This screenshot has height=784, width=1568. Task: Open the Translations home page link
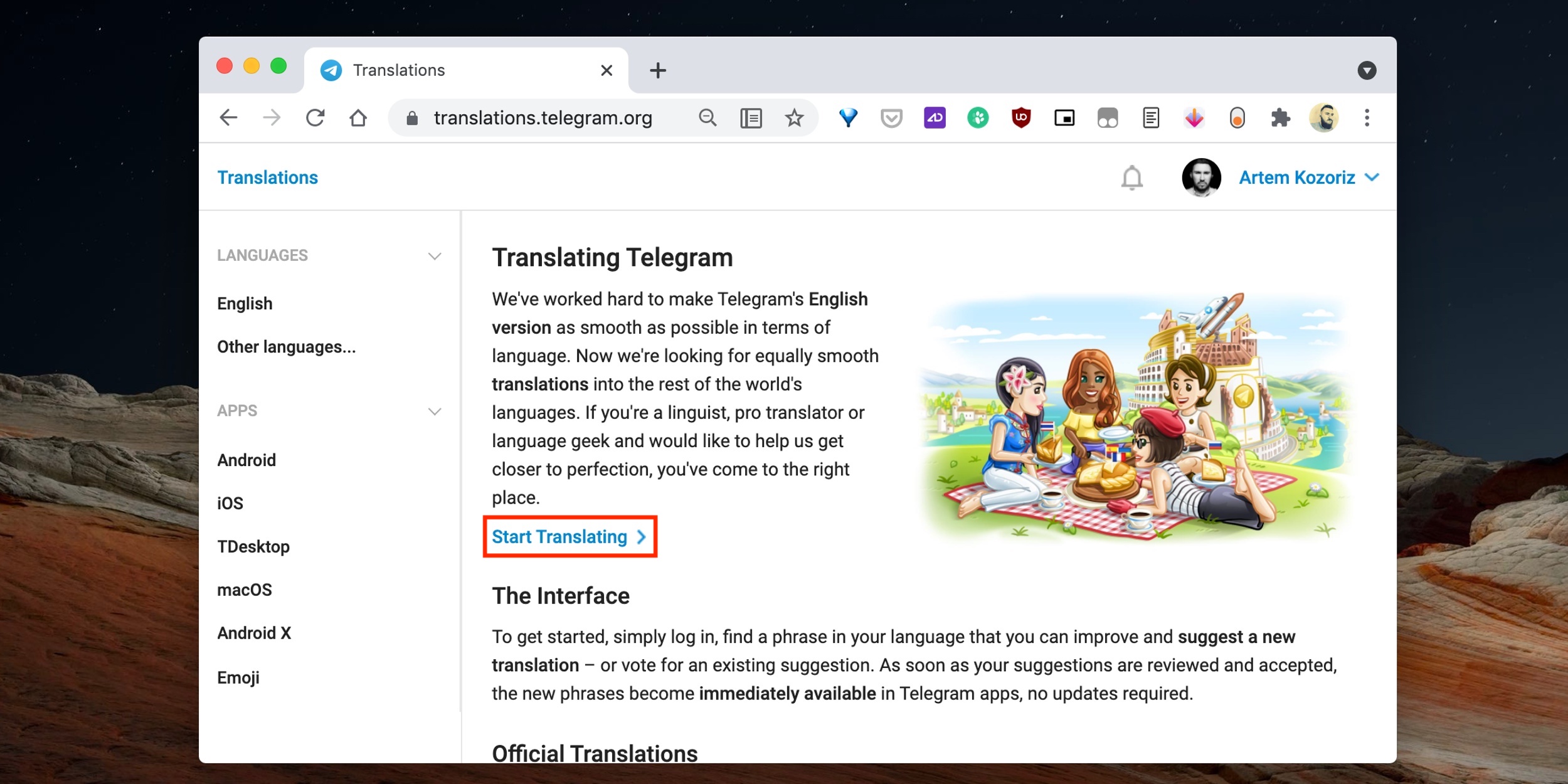[268, 177]
